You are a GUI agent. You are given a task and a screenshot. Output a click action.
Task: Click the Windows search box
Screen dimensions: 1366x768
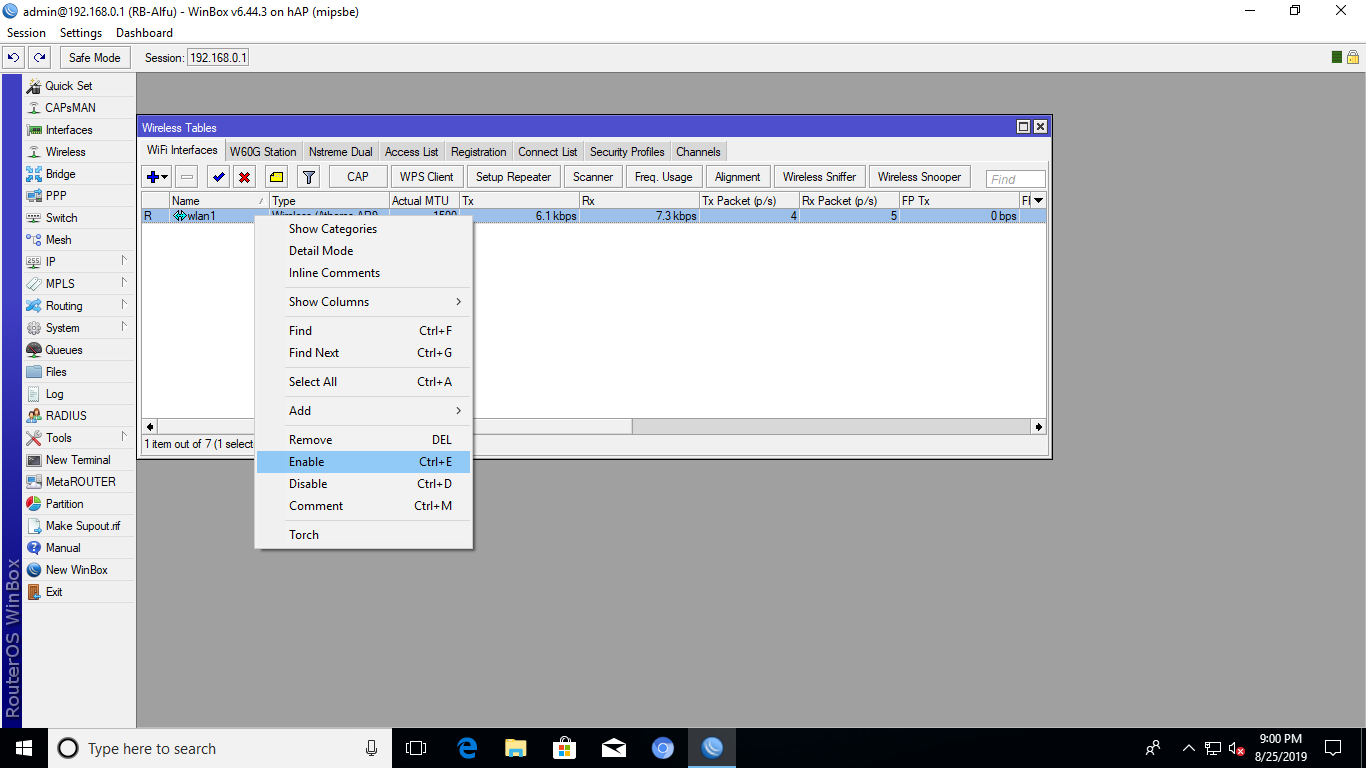tap(220, 748)
